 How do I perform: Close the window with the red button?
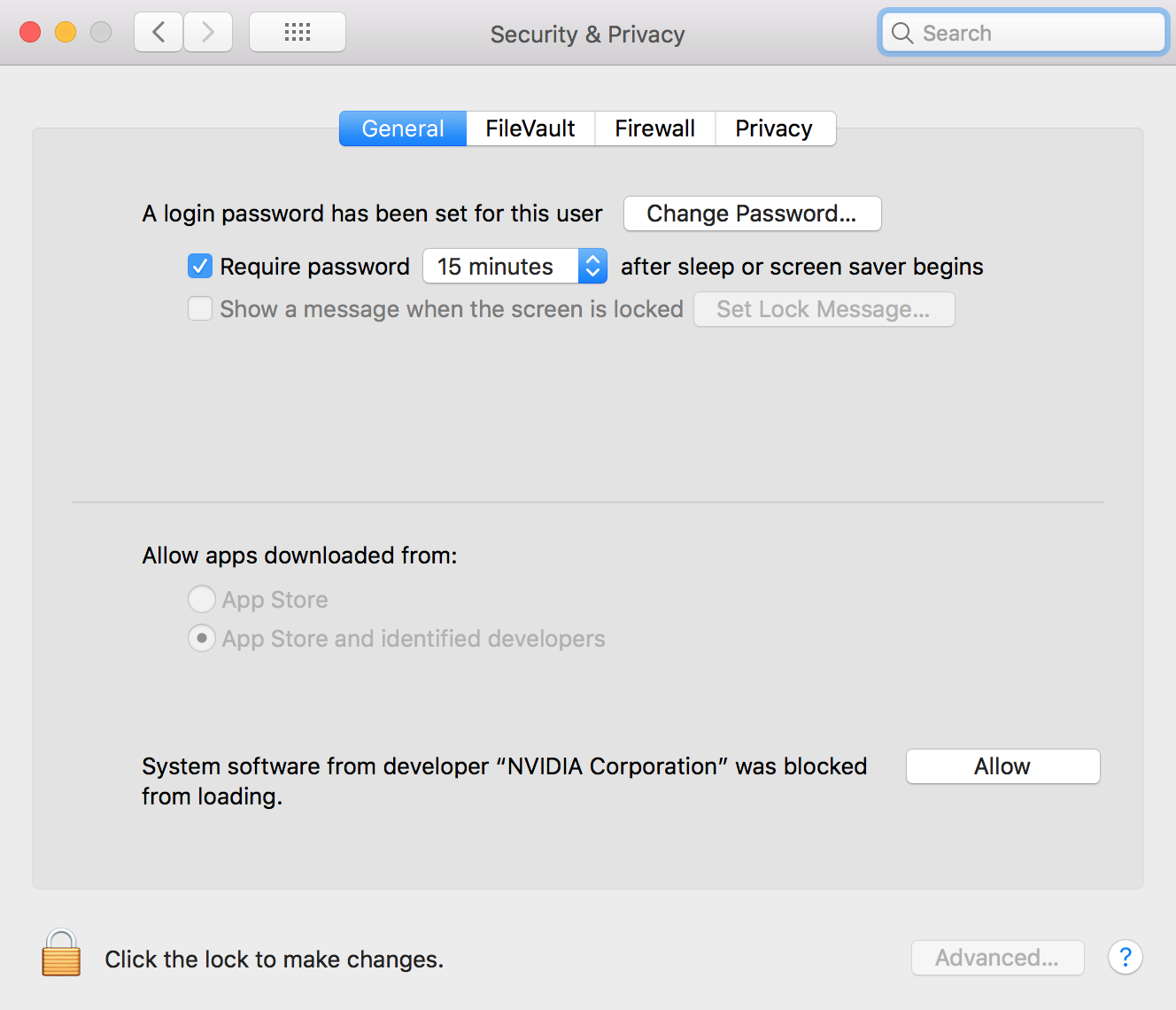(30, 32)
